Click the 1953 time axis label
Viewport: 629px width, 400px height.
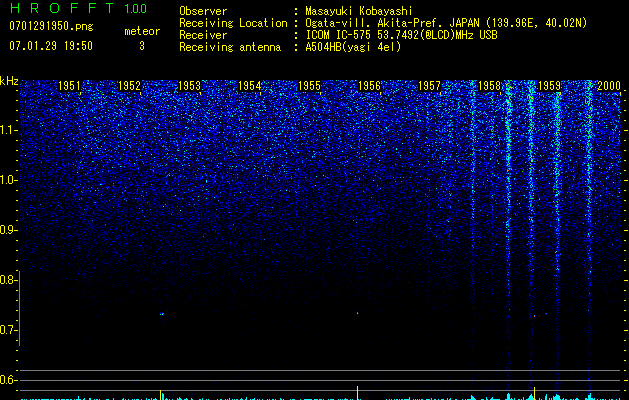(x=189, y=86)
